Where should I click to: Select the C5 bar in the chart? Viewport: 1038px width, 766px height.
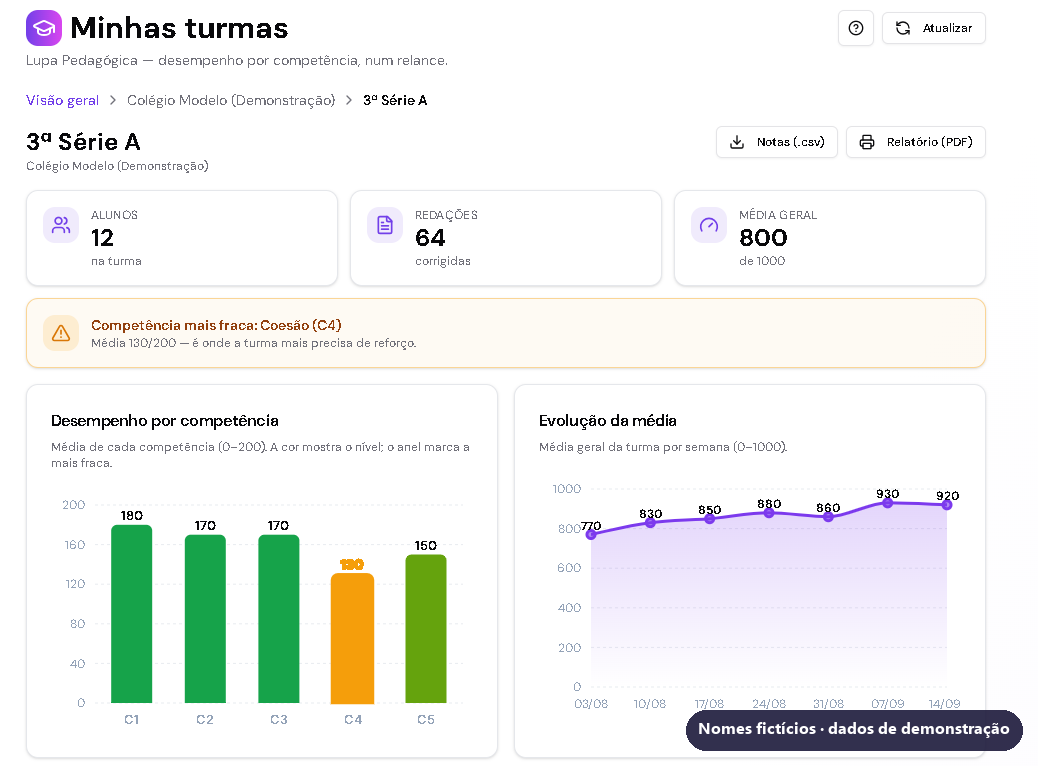pyautogui.click(x=426, y=629)
